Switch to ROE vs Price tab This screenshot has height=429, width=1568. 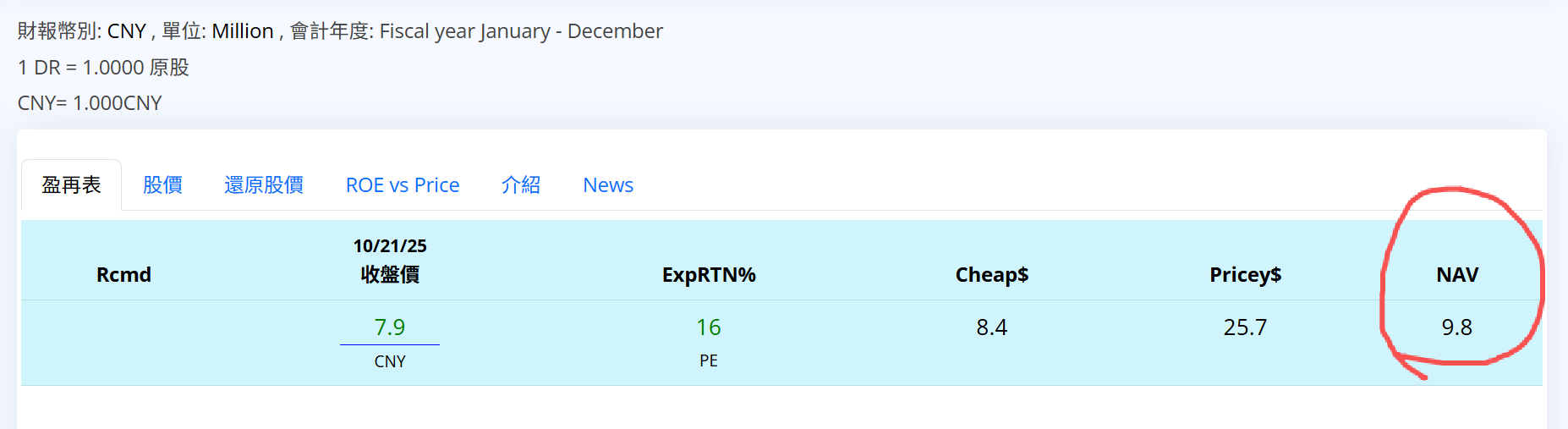(403, 185)
